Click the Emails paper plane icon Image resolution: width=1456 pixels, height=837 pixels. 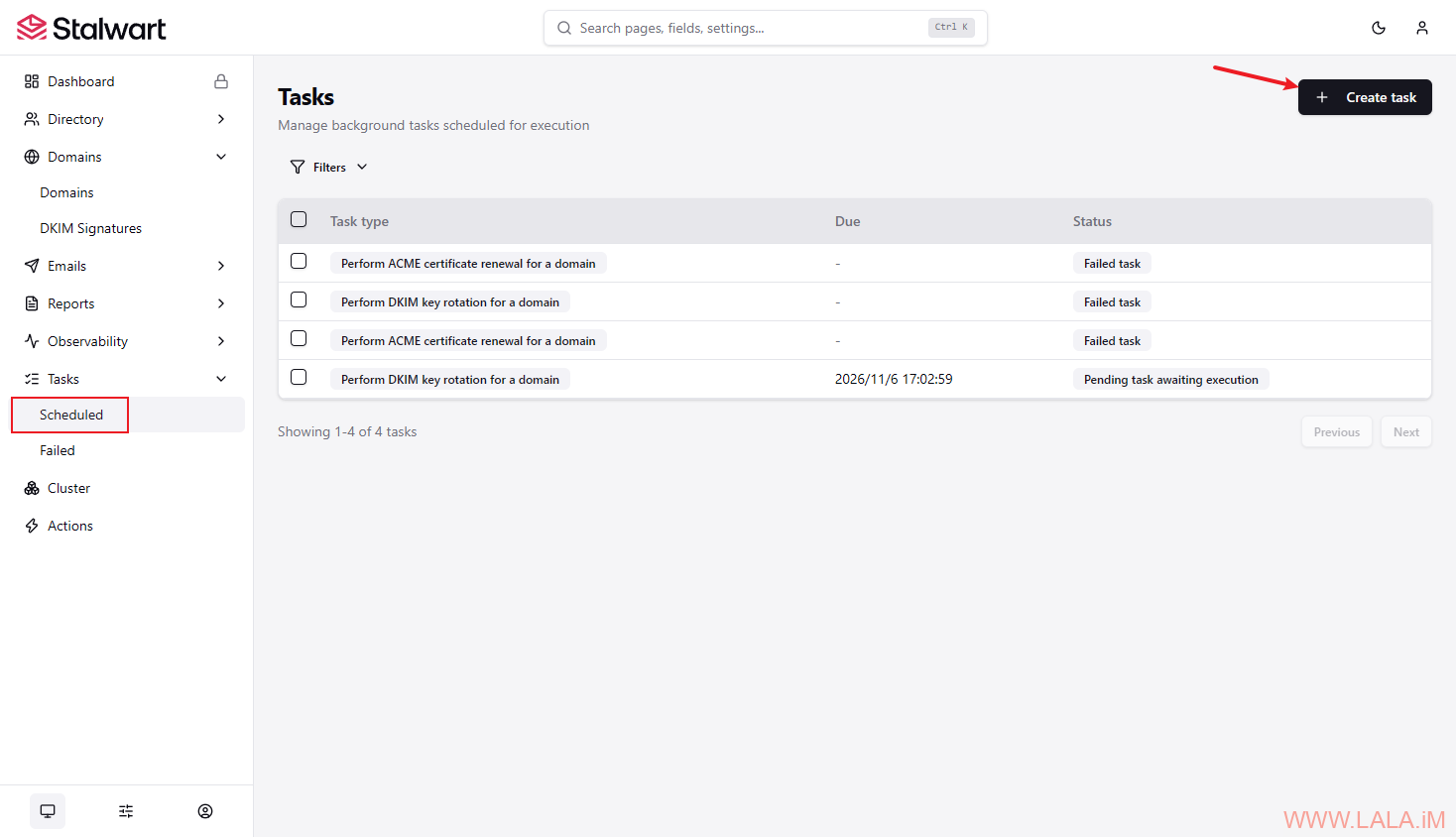click(32, 266)
